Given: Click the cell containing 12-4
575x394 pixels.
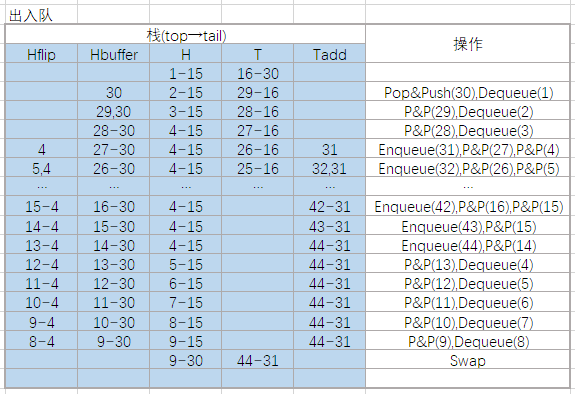Looking at the screenshot, I should pyautogui.click(x=41, y=264).
